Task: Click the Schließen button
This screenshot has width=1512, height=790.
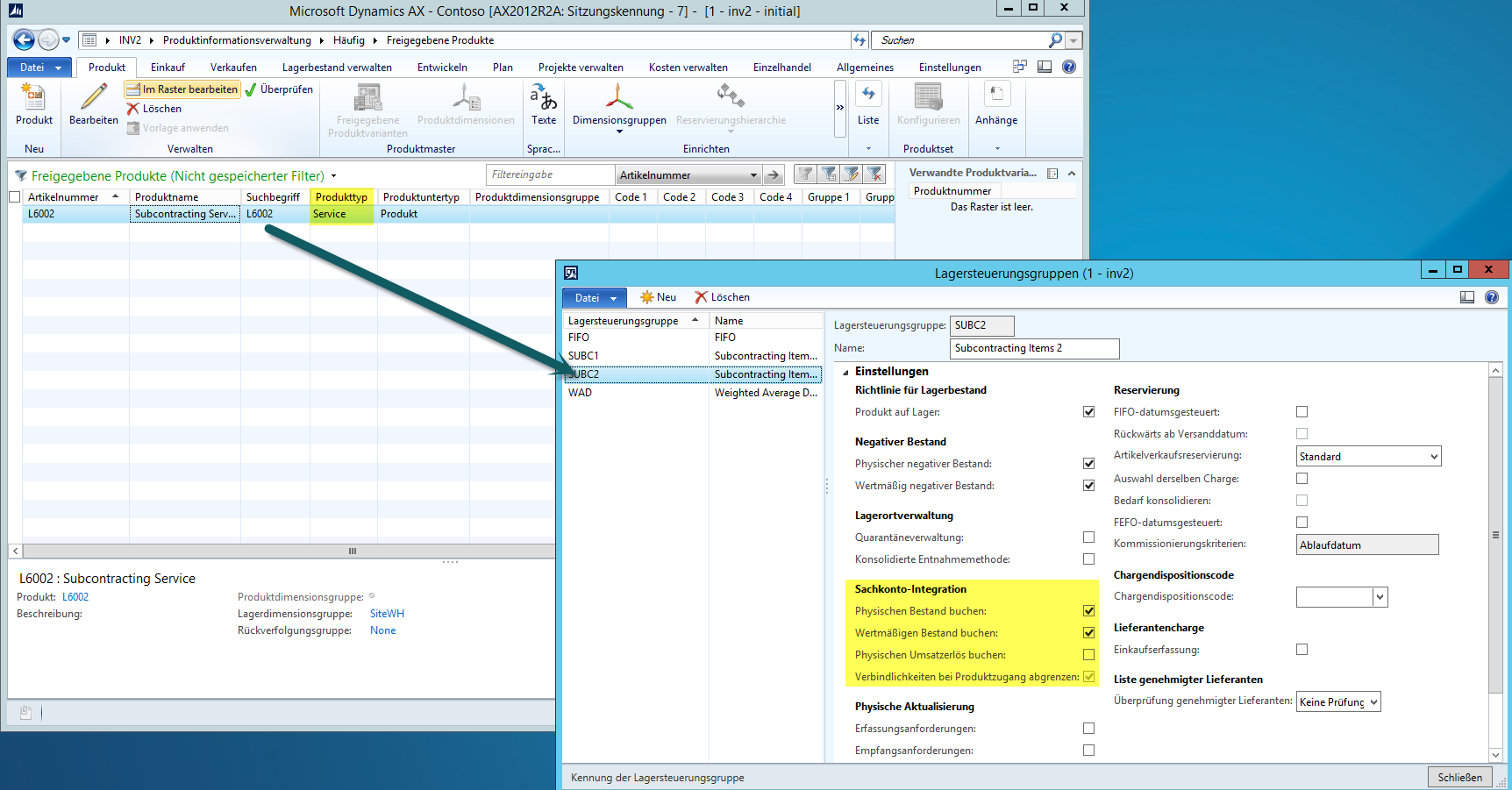Action: coord(1459,777)
